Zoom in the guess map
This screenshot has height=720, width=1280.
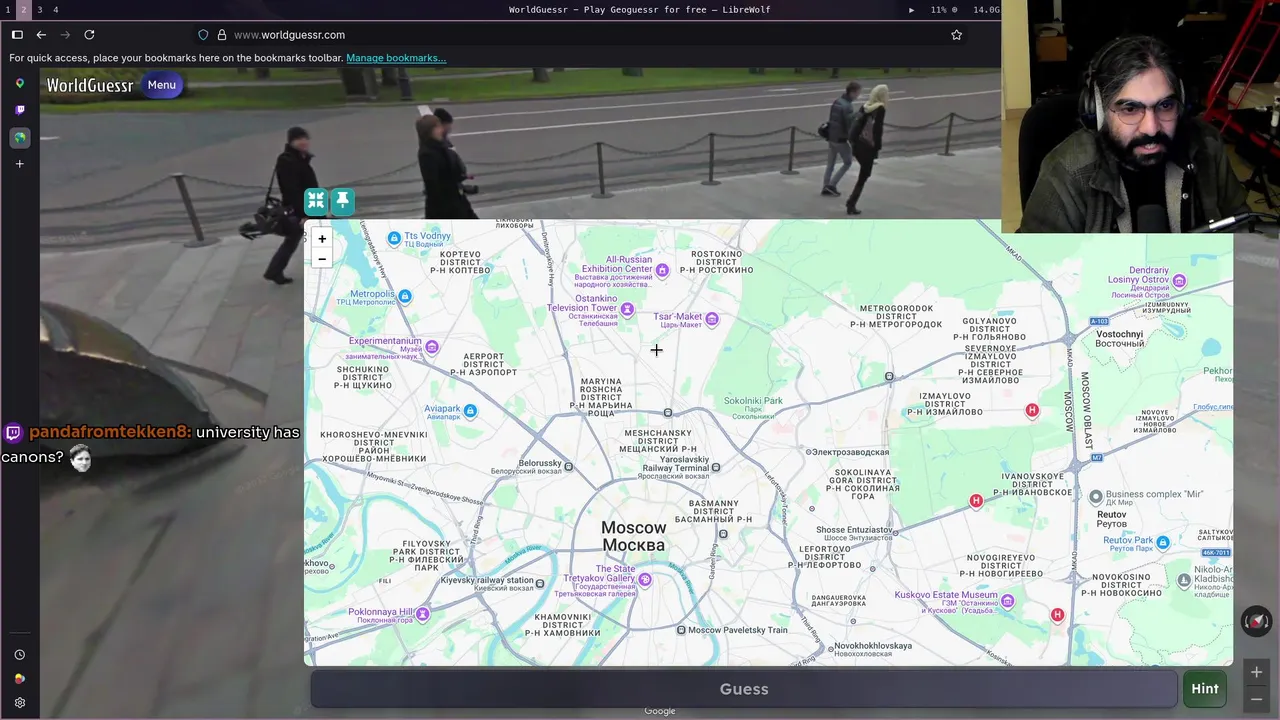click(x=322, y=239)
